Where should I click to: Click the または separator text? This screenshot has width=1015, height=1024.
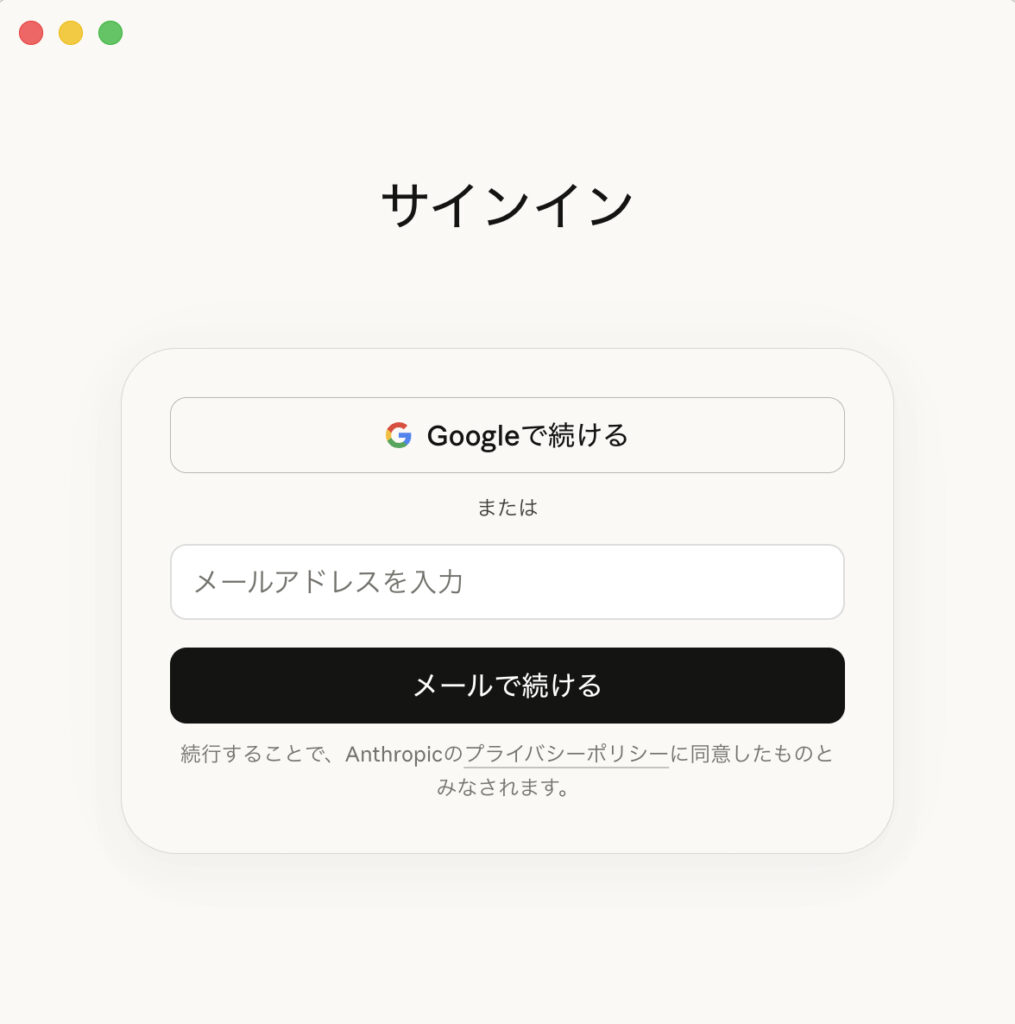pos(507,508)
